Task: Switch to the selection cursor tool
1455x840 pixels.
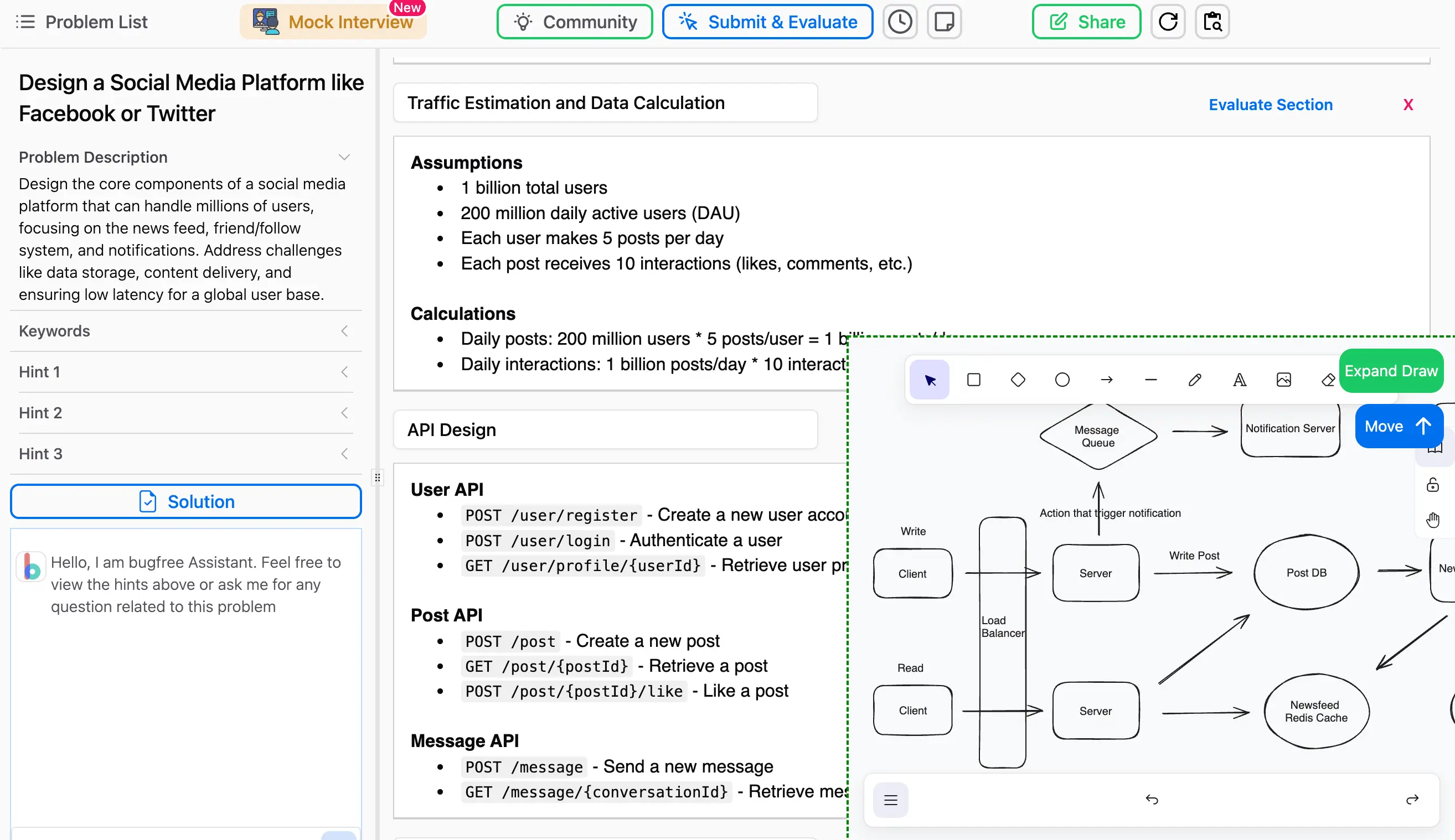Action: coord(928,379)
